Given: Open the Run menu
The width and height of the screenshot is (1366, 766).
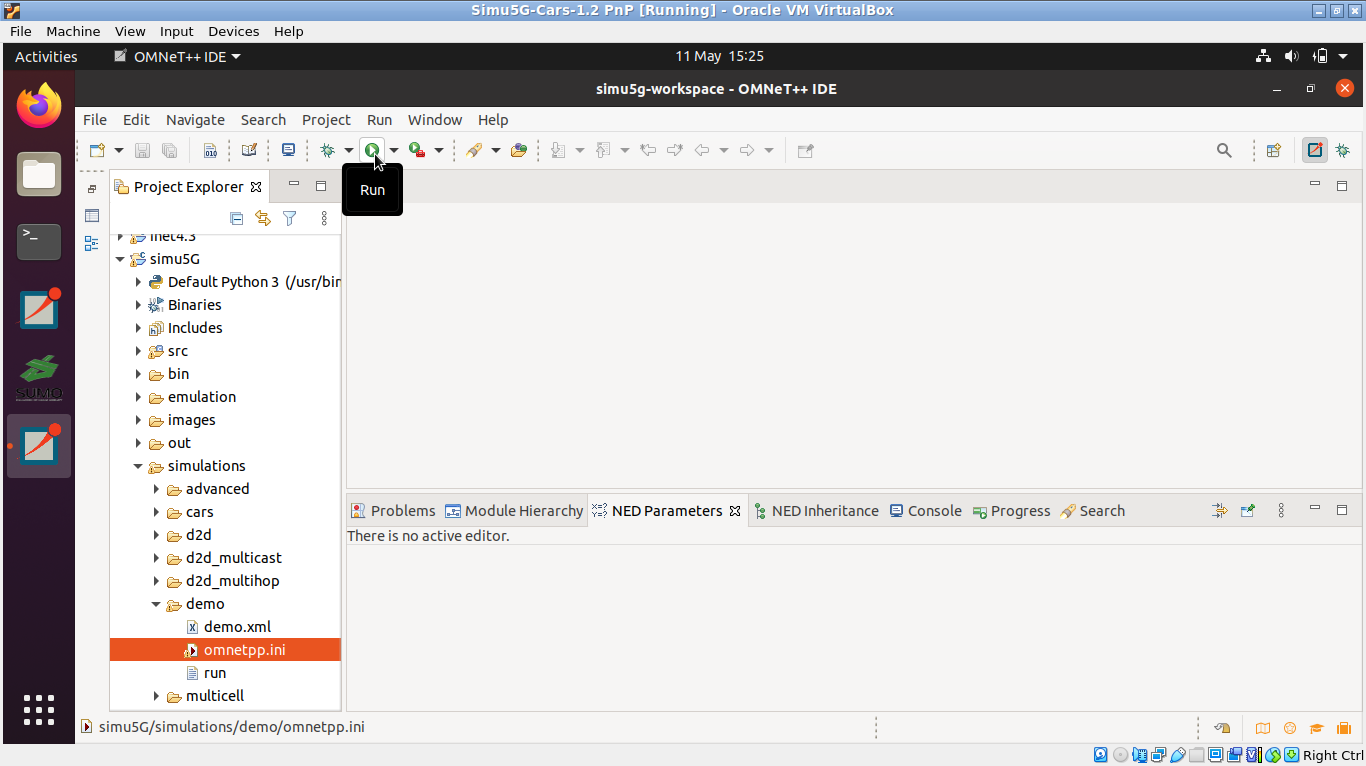Looking at the screenshot, I should pos(379,119).
